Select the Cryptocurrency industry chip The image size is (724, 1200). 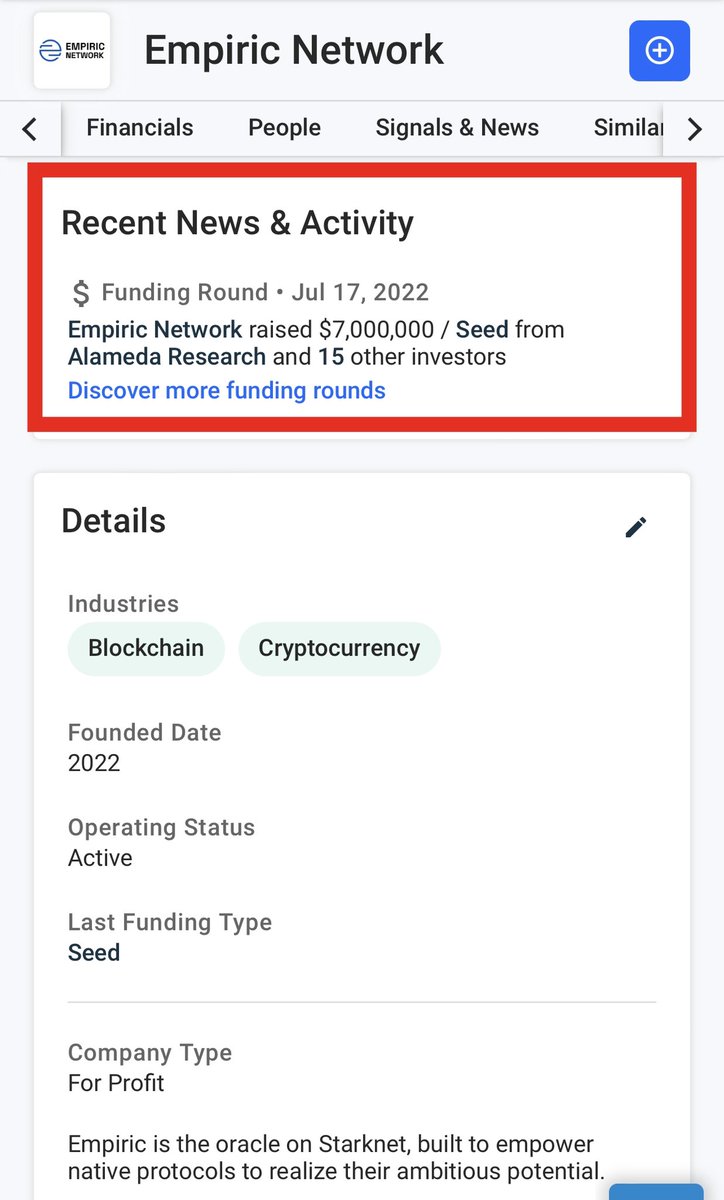[x=339, y=648]
